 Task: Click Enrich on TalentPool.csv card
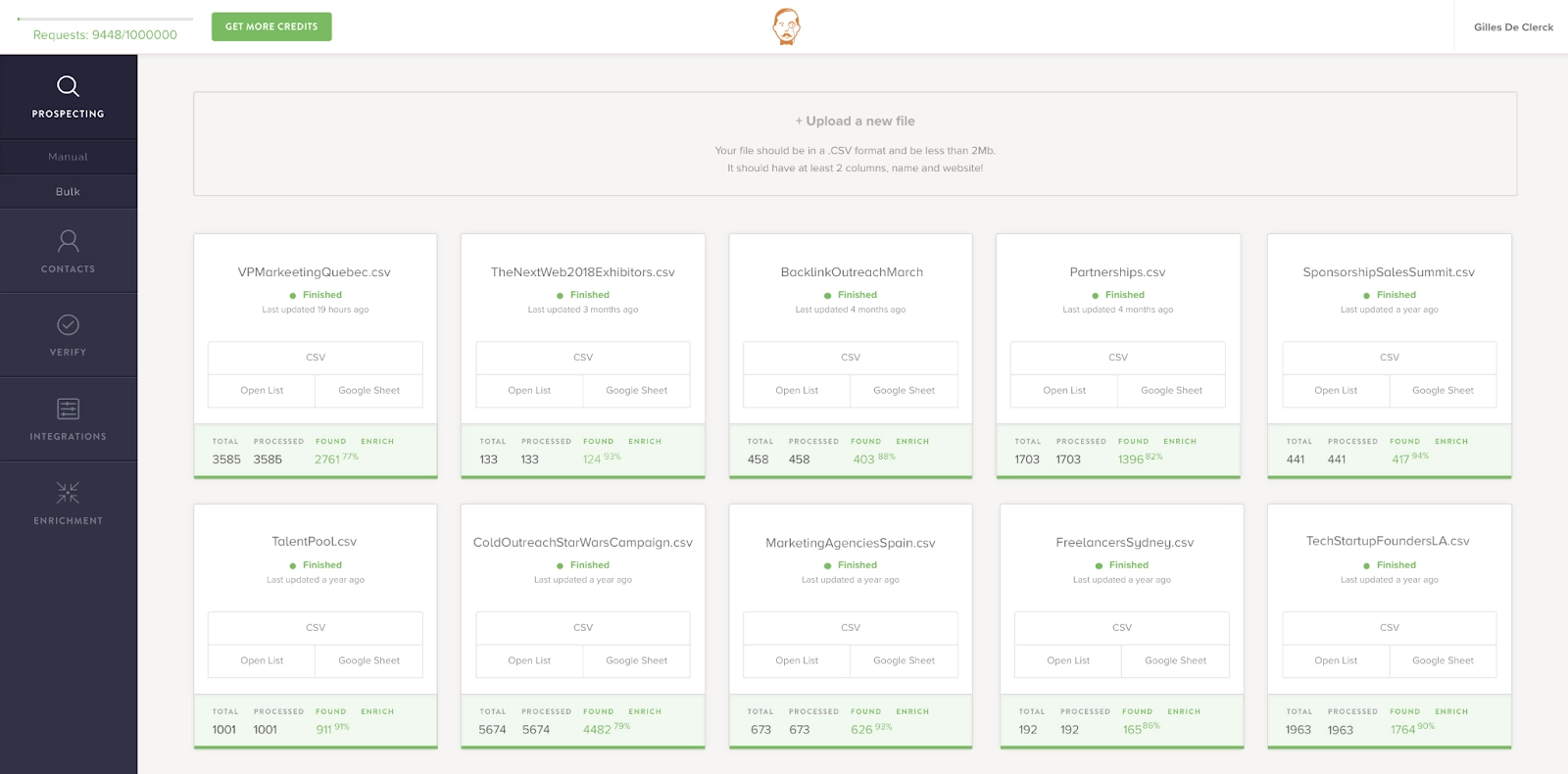377,712
